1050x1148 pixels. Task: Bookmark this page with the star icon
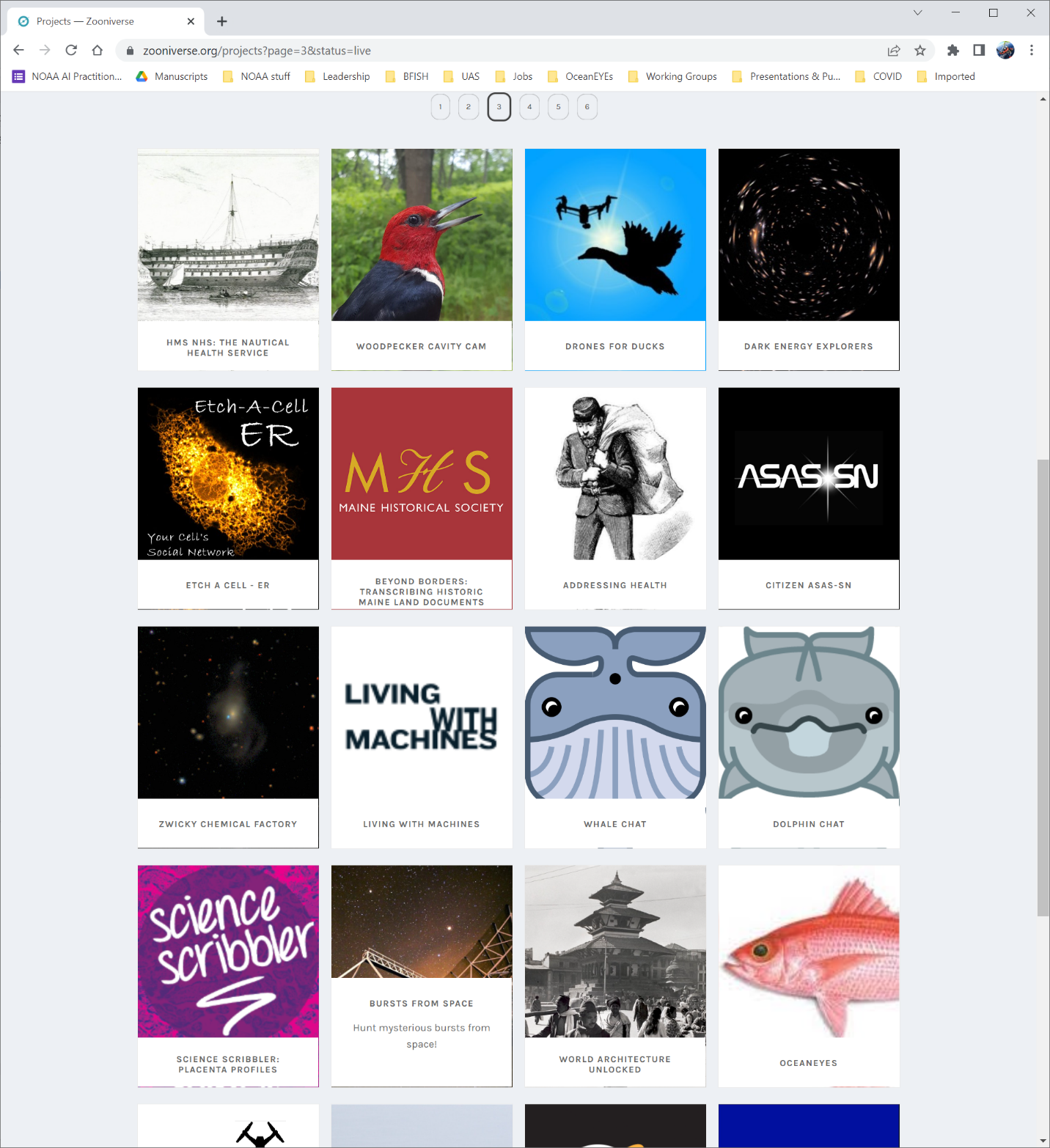click(920, 51)
